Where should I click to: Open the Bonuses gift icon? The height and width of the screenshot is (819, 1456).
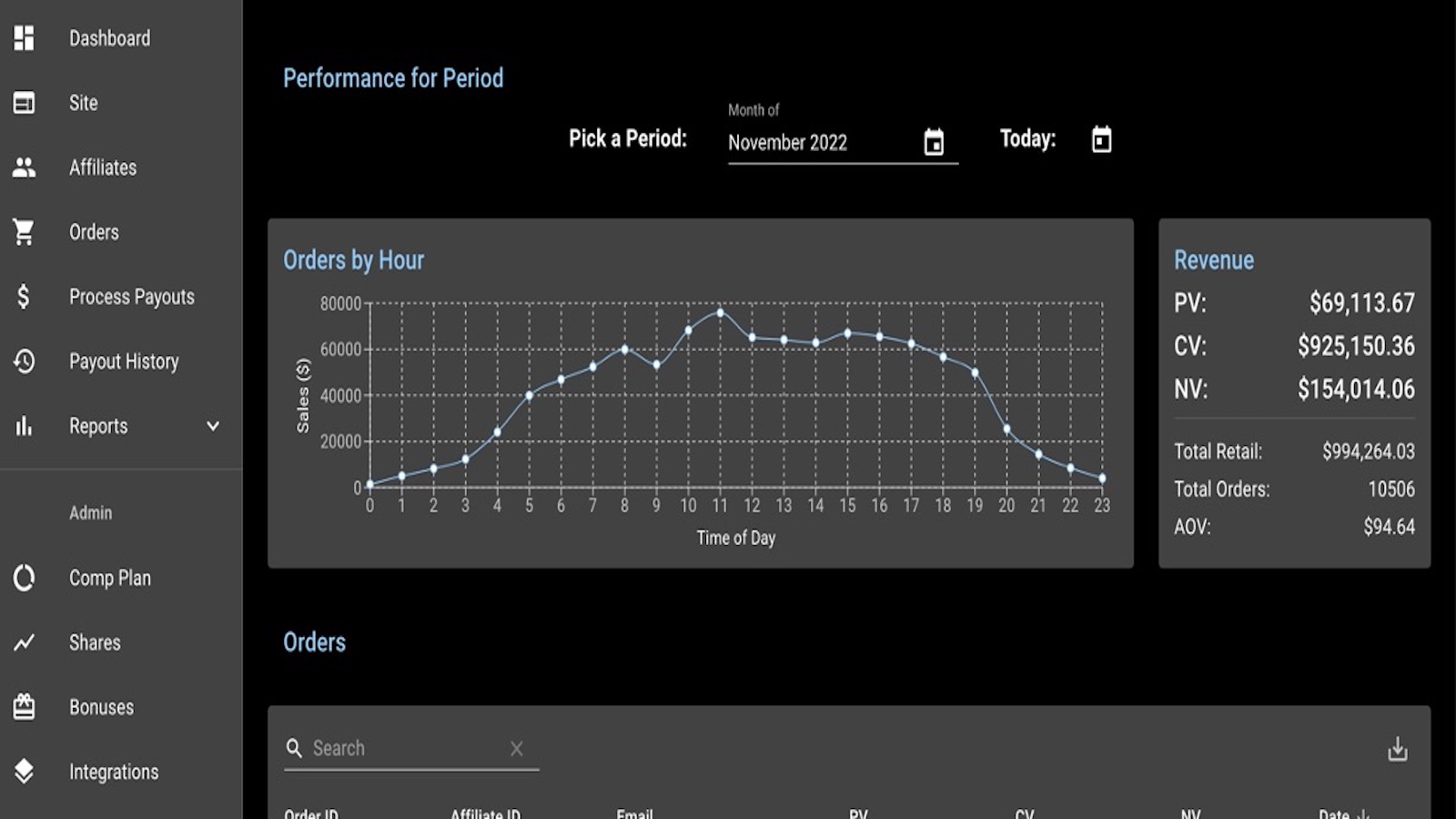point(24,707)
